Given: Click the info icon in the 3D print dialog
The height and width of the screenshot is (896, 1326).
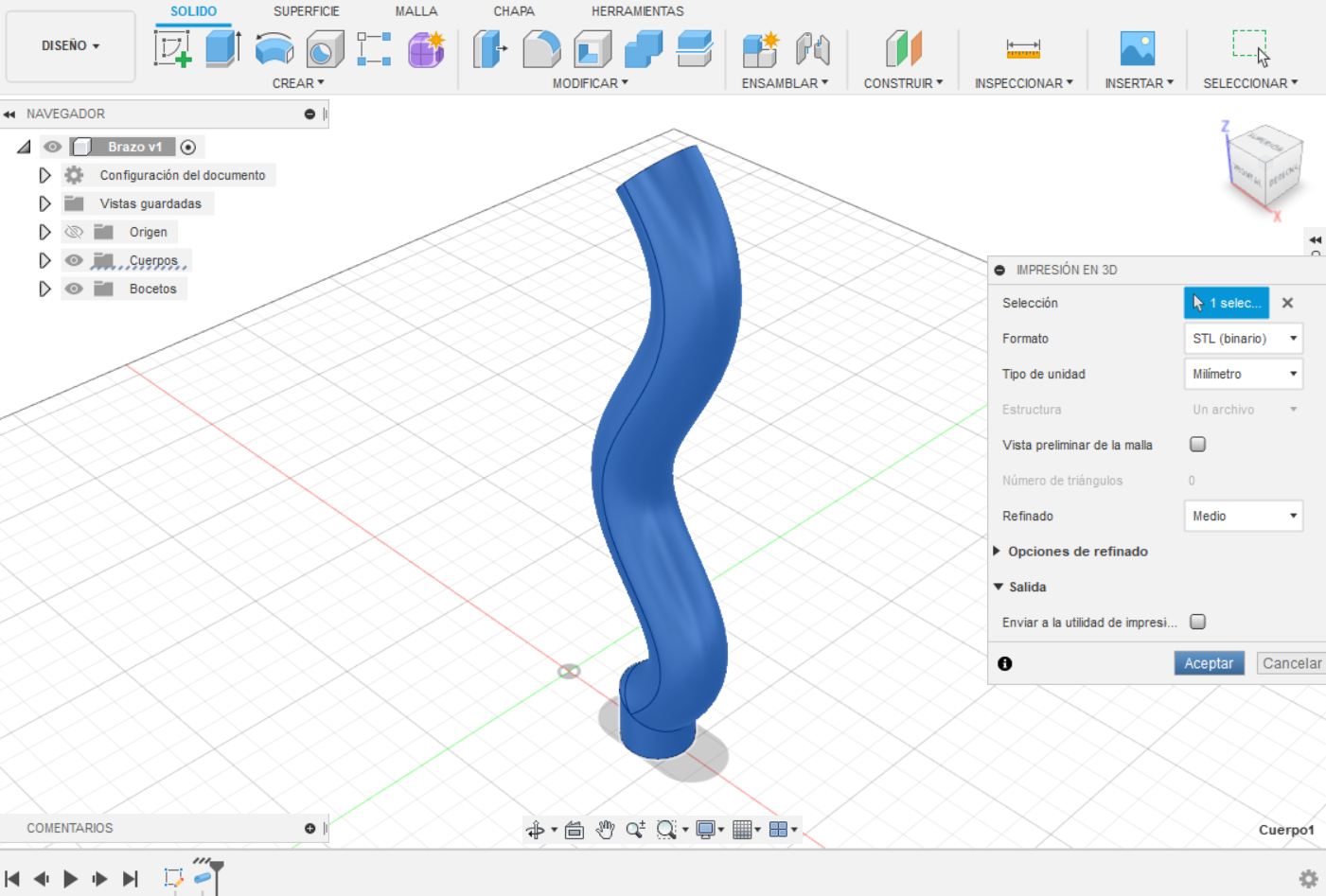Looking at the screenshot, I should coord(1005,663).
